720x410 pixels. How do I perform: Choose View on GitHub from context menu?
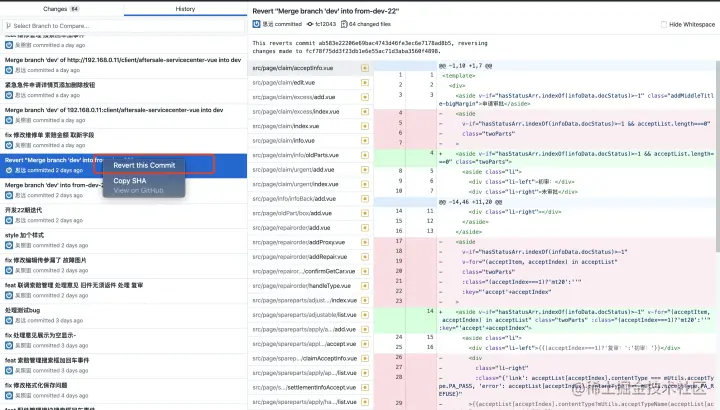(x=138, y=191)
